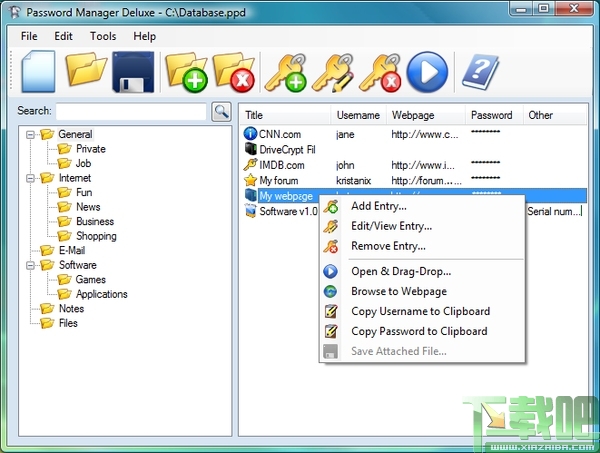Click into the Search input field
Viewport: 600px width, 453px height.
[x=131, y=112]
